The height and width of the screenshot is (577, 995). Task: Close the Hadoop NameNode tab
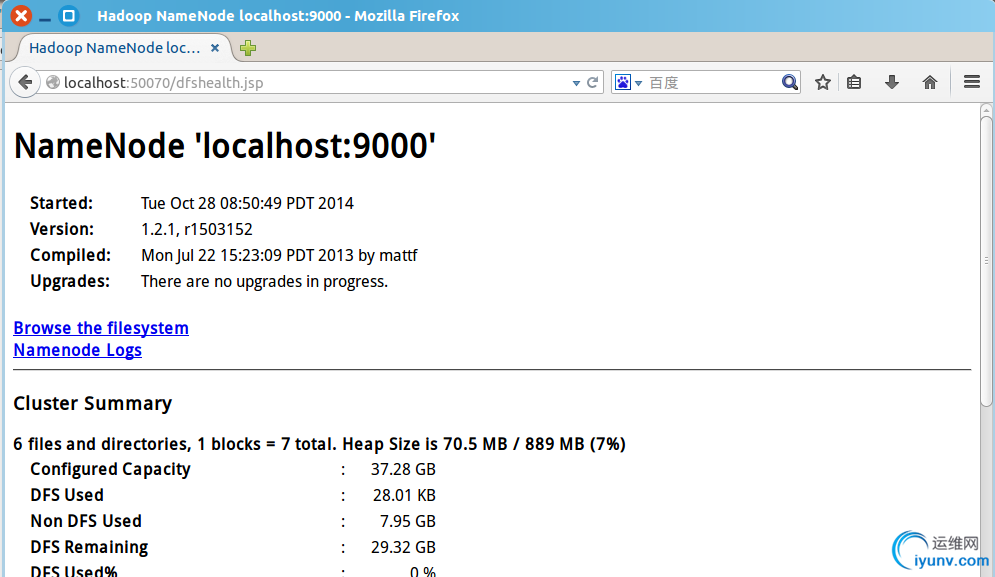coord(215,48)
